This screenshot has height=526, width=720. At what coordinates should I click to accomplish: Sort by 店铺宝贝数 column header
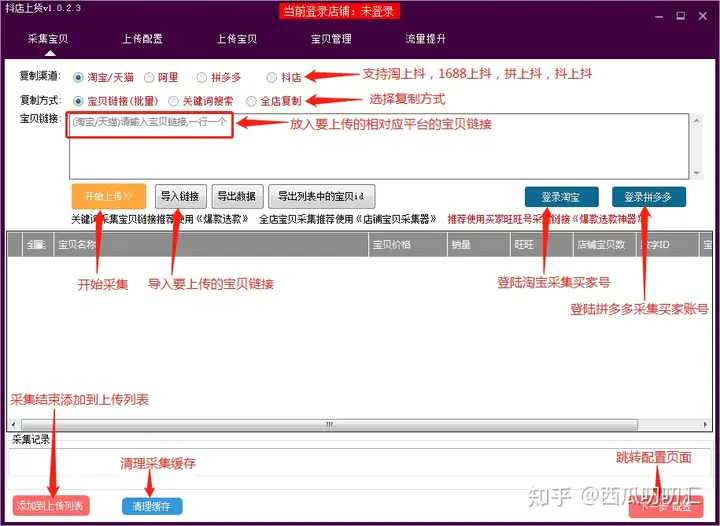pyautogui.click(x=604, y=245)
